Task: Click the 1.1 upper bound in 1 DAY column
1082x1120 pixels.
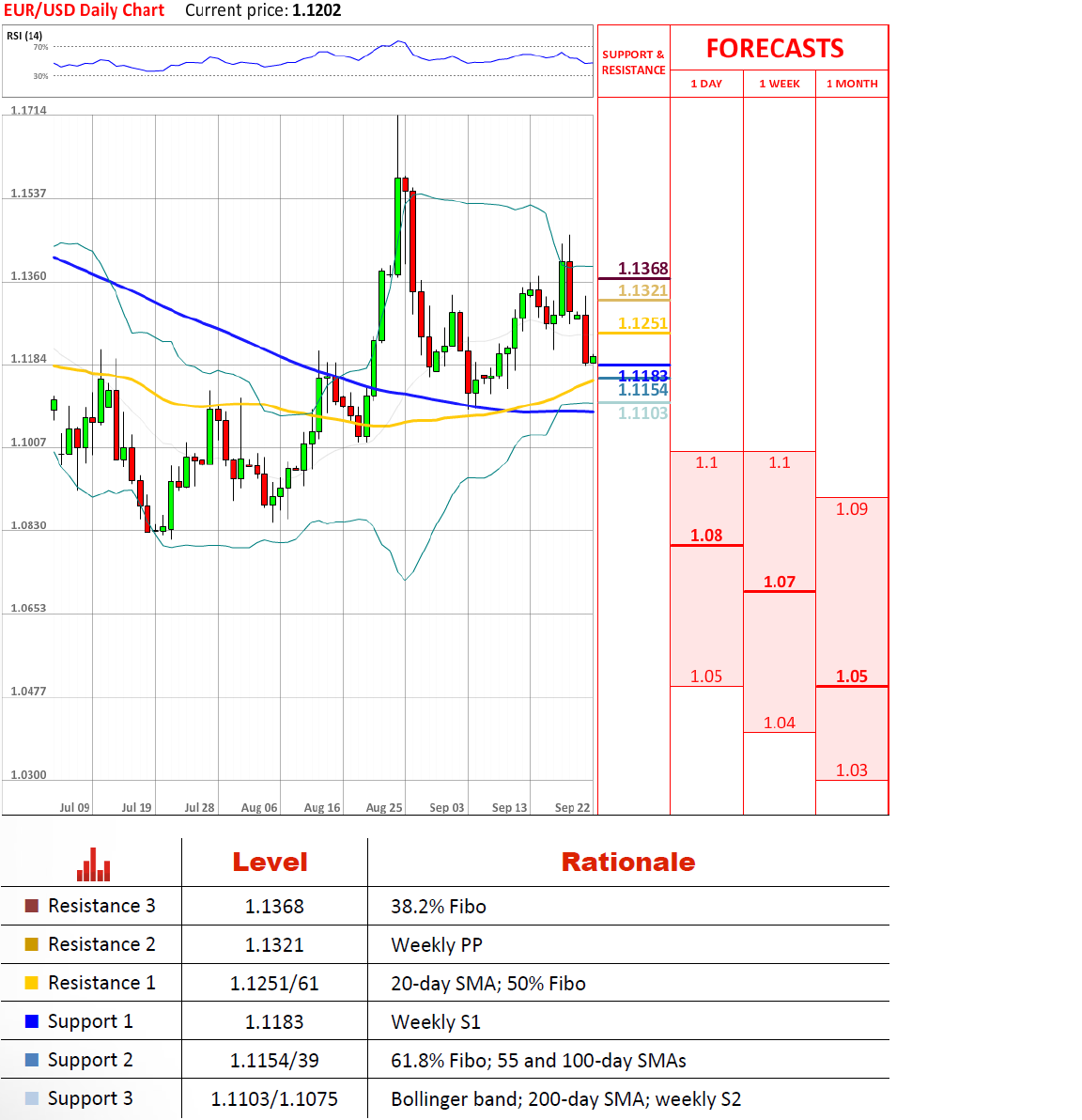Action: pos(706,463)
